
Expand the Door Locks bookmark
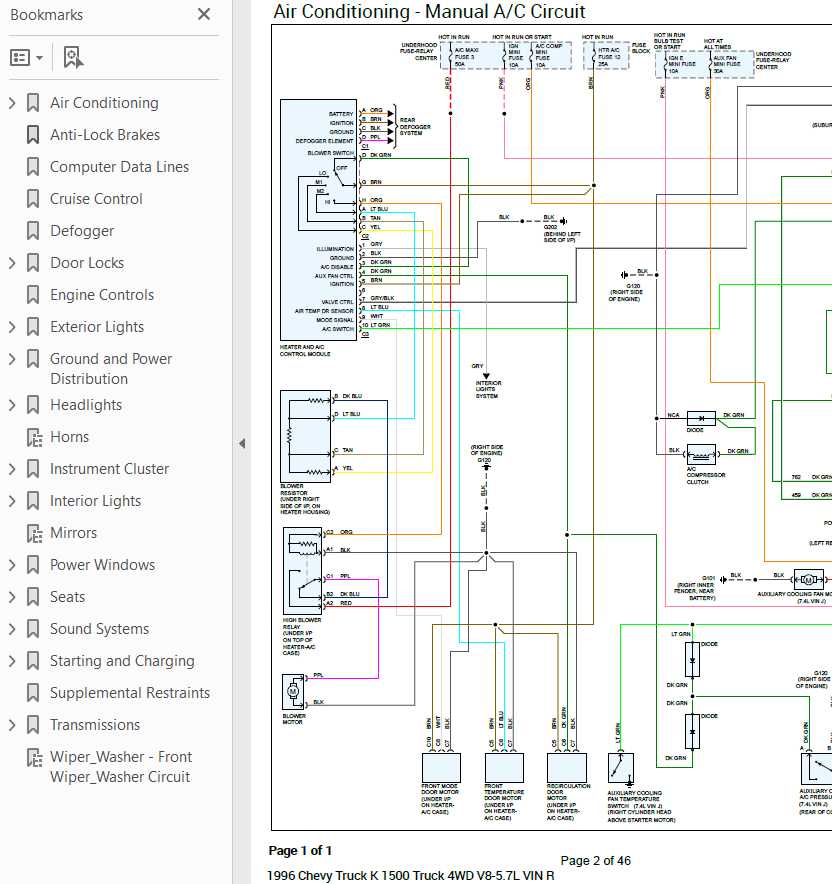[12, 263]
